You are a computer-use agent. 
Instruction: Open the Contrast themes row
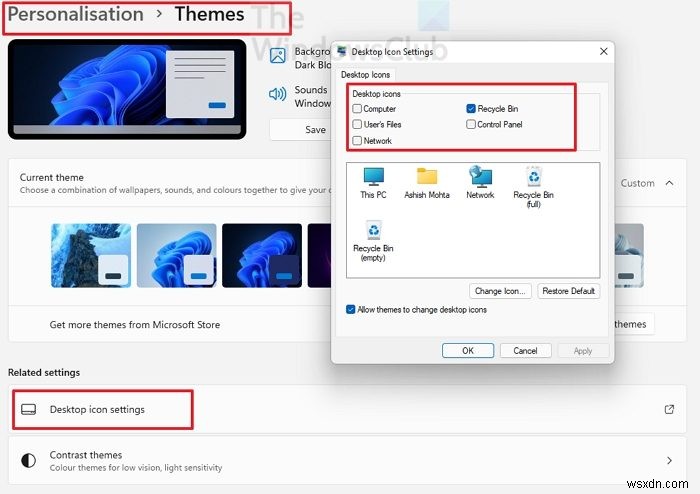[x=347, y=460]
